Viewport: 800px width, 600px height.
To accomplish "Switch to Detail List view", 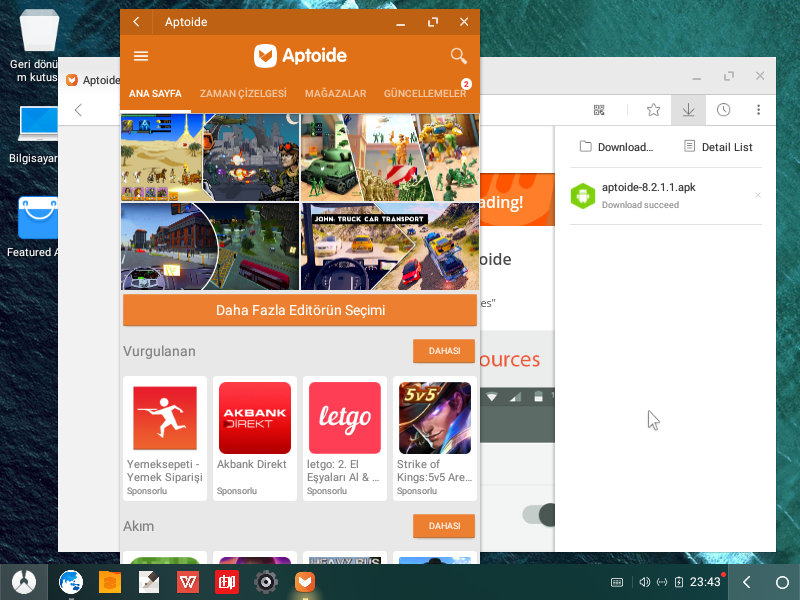I will (718, 147).
